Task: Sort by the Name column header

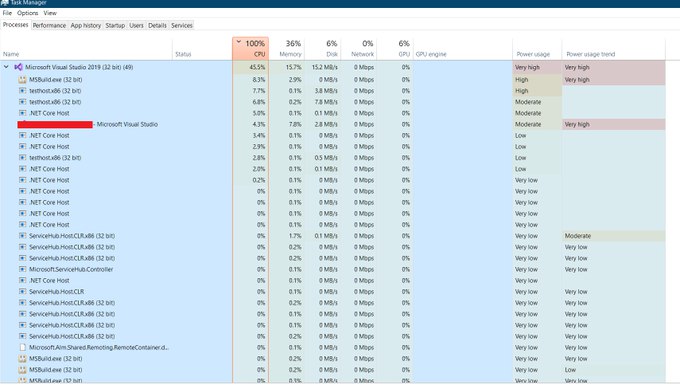Action: pyautogui.click(x=86, y=49)
